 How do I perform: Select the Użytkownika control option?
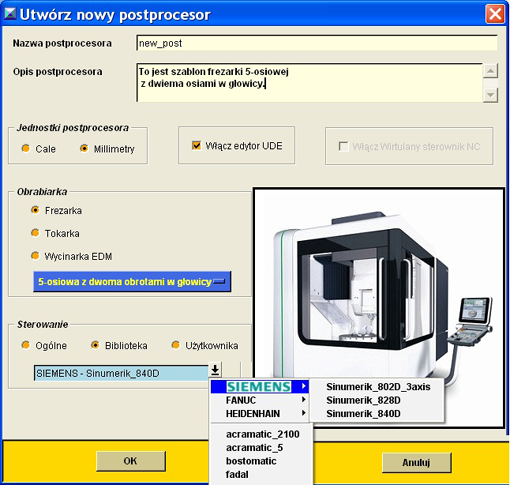point(176,345)
